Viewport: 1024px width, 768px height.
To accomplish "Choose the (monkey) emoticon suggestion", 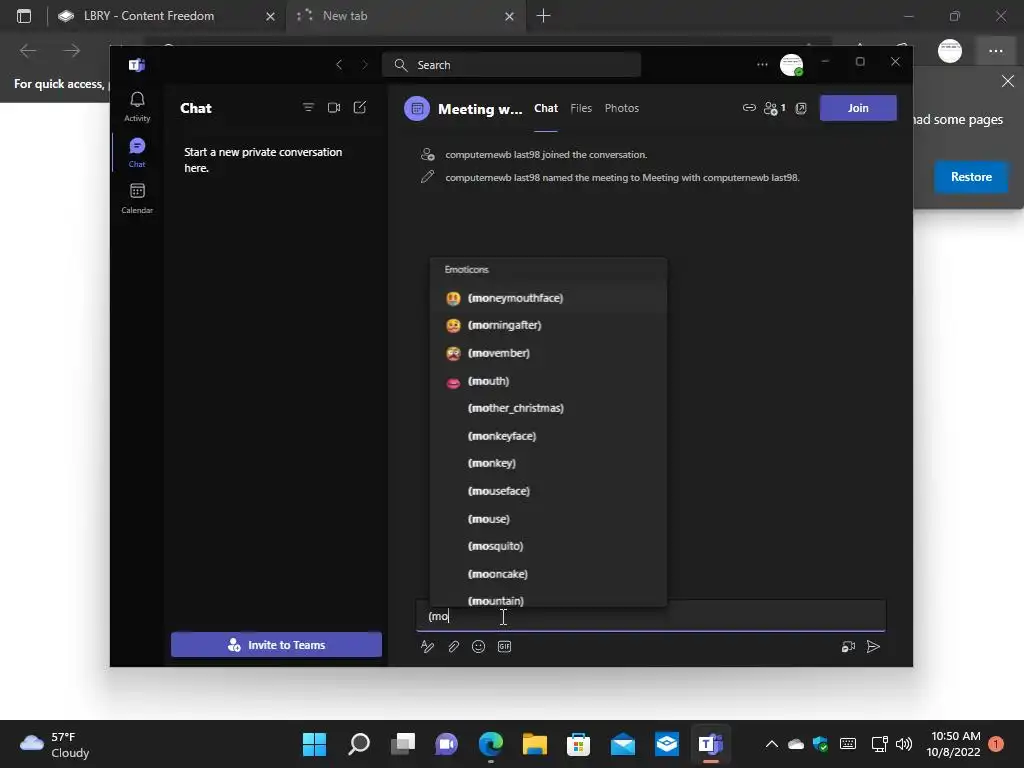I will [549, 463].
